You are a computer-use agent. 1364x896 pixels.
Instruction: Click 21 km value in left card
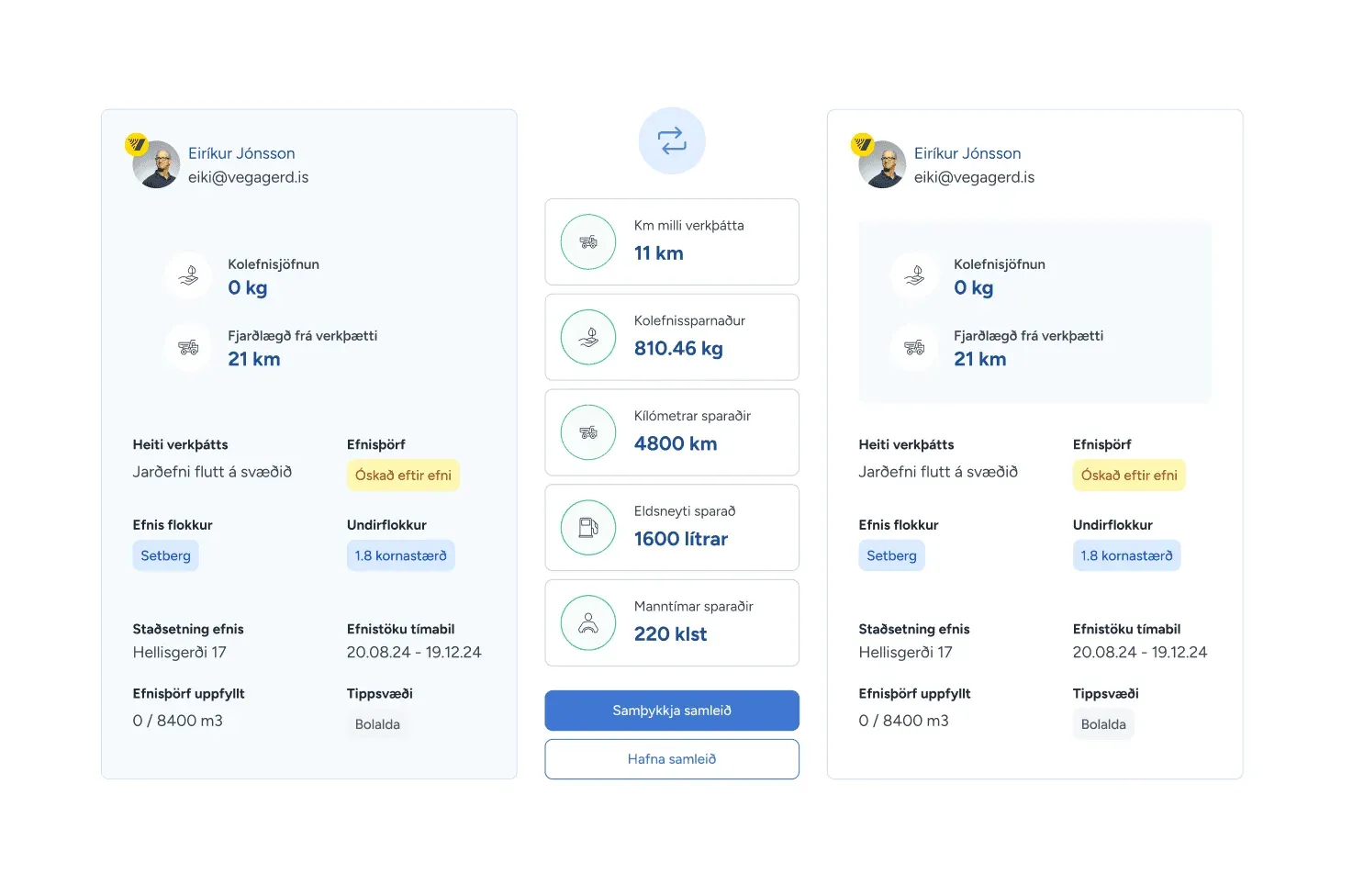[x=254, y=359]
